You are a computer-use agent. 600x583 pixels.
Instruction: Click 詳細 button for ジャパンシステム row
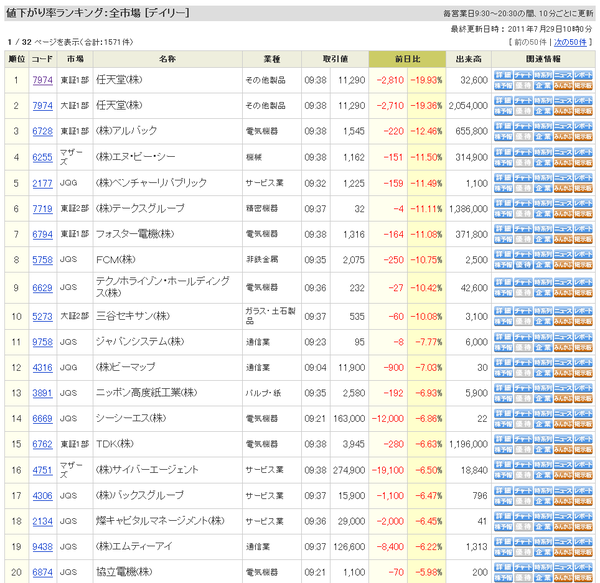[503, 337]
